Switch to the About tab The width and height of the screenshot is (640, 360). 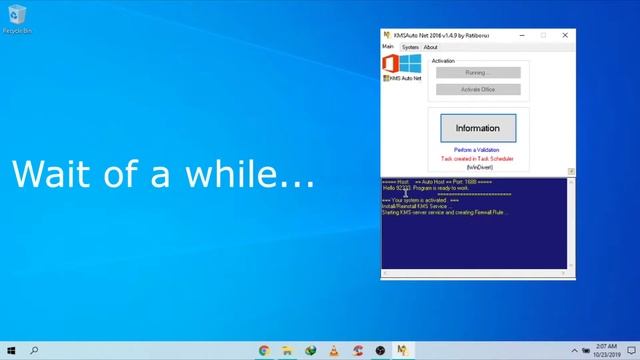(x=430, y=47)
